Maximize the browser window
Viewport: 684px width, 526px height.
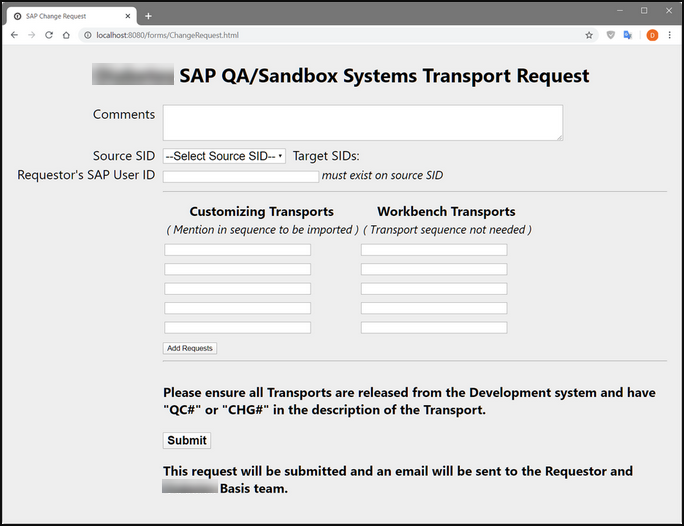[x=644, y=10]
